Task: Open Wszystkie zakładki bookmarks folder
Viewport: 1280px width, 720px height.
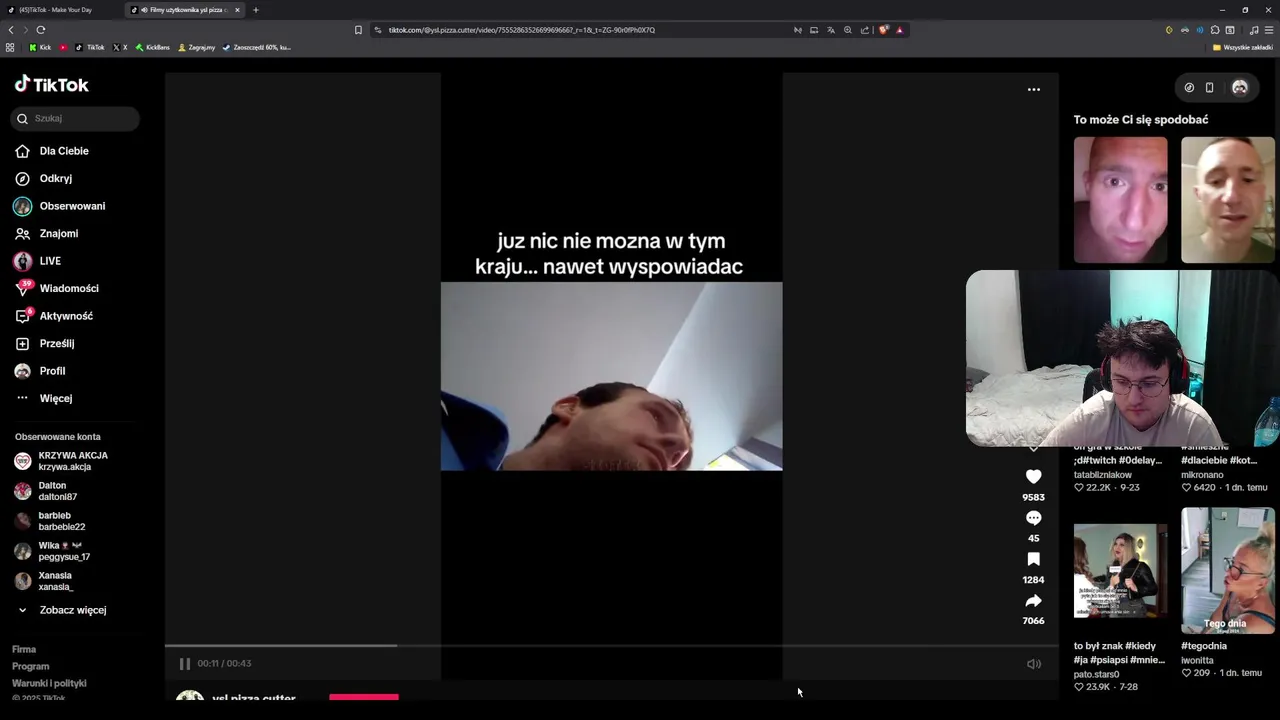Action: pos(1243,47)
